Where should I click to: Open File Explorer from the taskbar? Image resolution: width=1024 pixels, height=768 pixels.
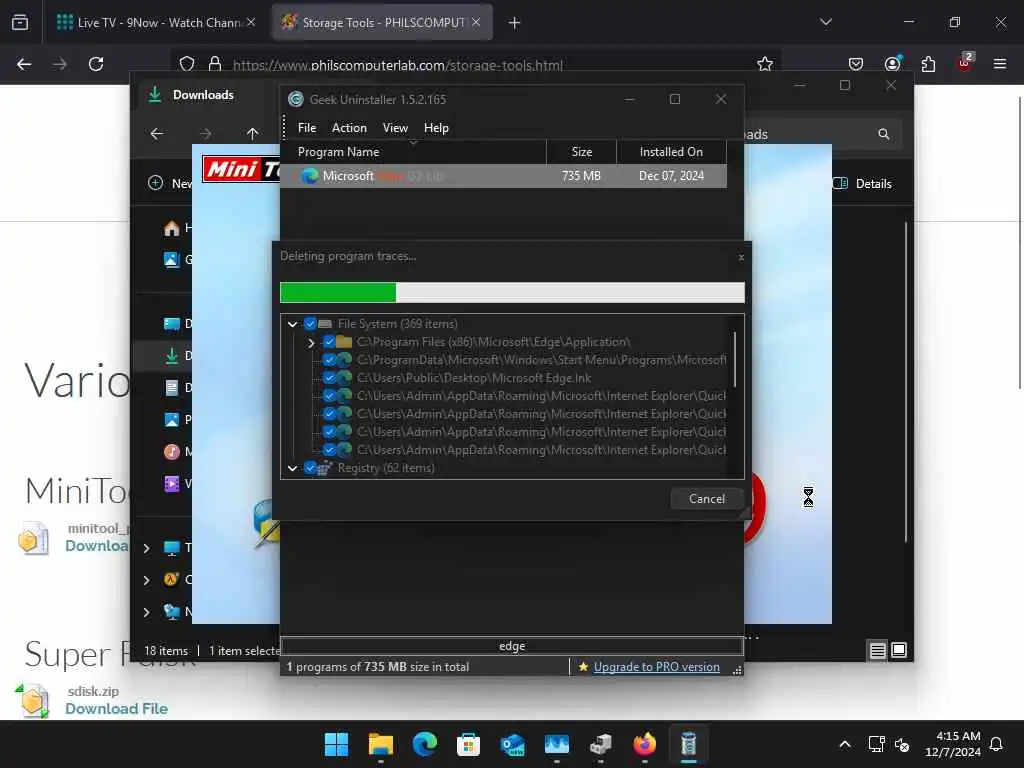tap(381, 744)
